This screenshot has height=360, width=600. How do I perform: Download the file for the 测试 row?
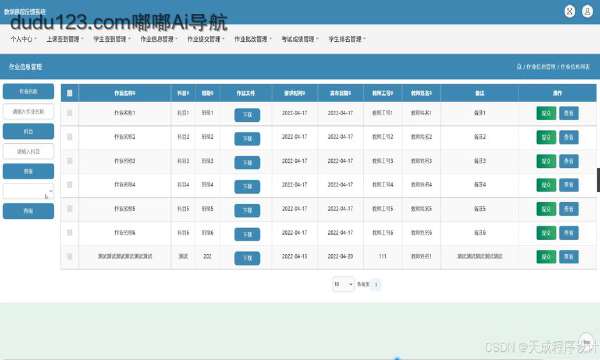click(247, 258)
